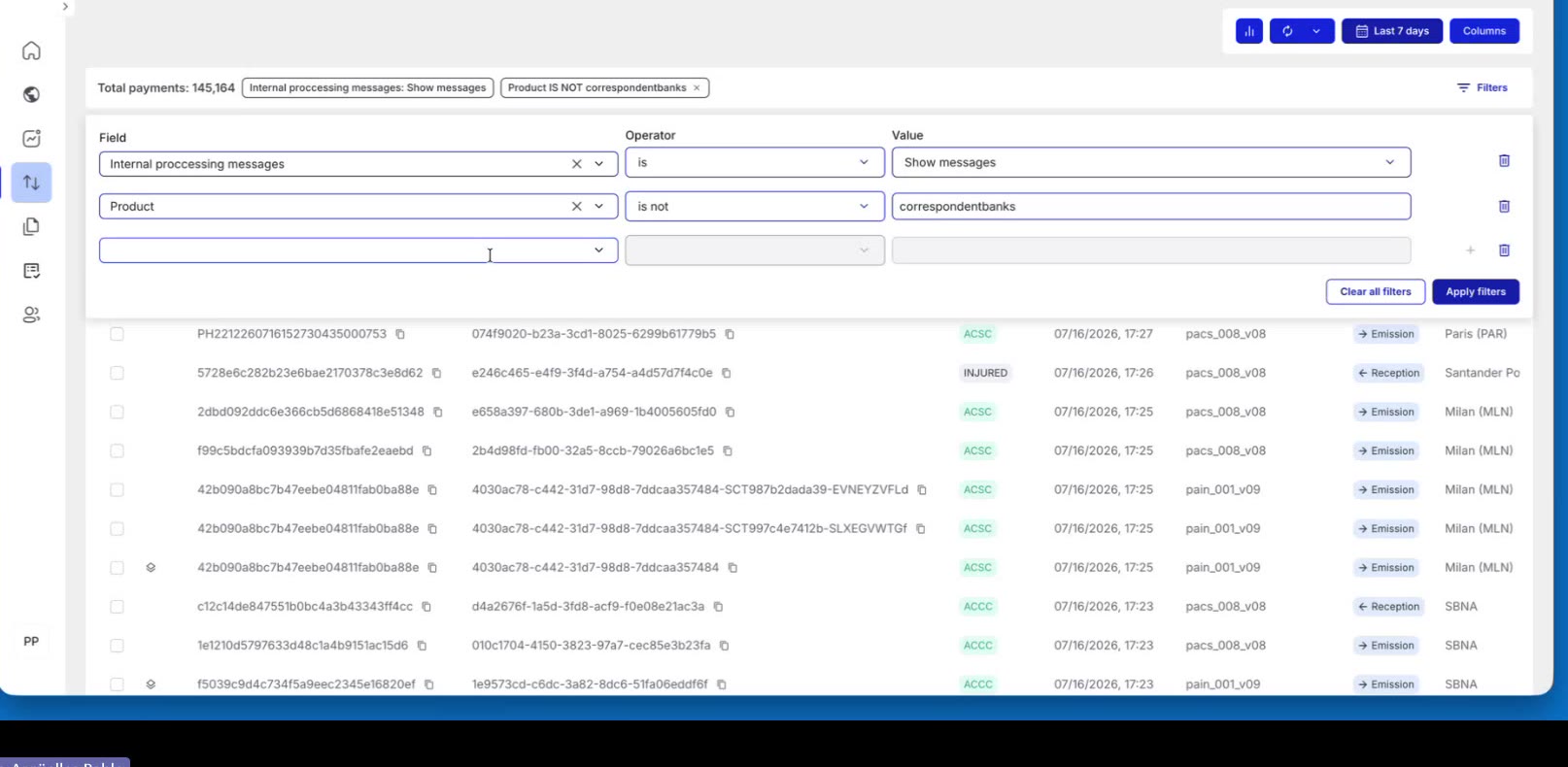Clear the Internal proccessing messages field
The height and width of the screenshot is (767, 1568).
pos(577,164)
